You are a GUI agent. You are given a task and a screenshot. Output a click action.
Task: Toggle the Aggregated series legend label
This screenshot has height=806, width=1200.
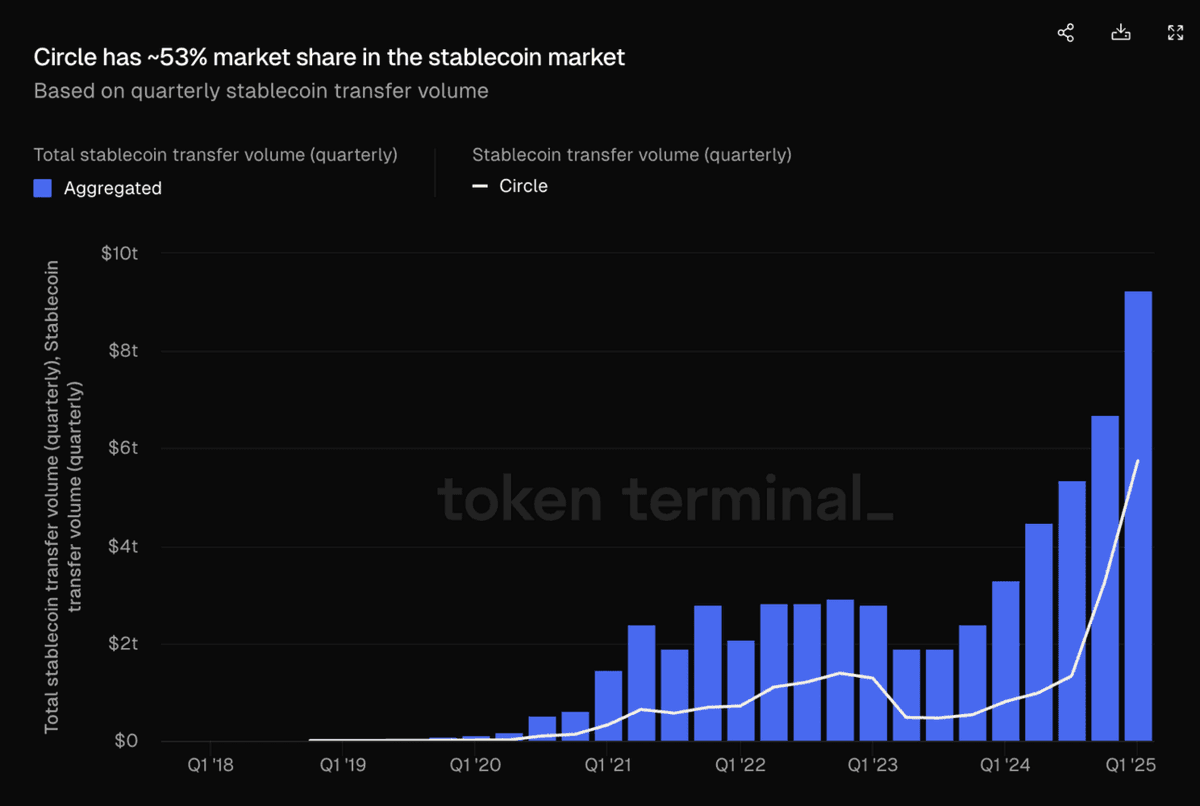[113, 188]
